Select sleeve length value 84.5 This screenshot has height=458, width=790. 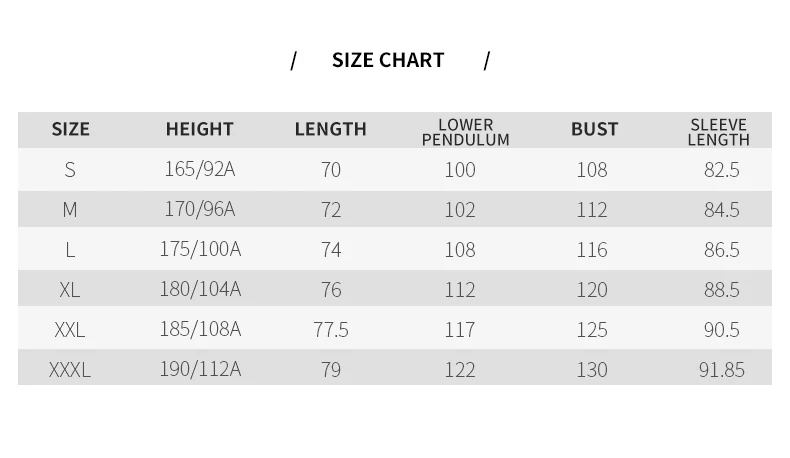coord(721,210)
